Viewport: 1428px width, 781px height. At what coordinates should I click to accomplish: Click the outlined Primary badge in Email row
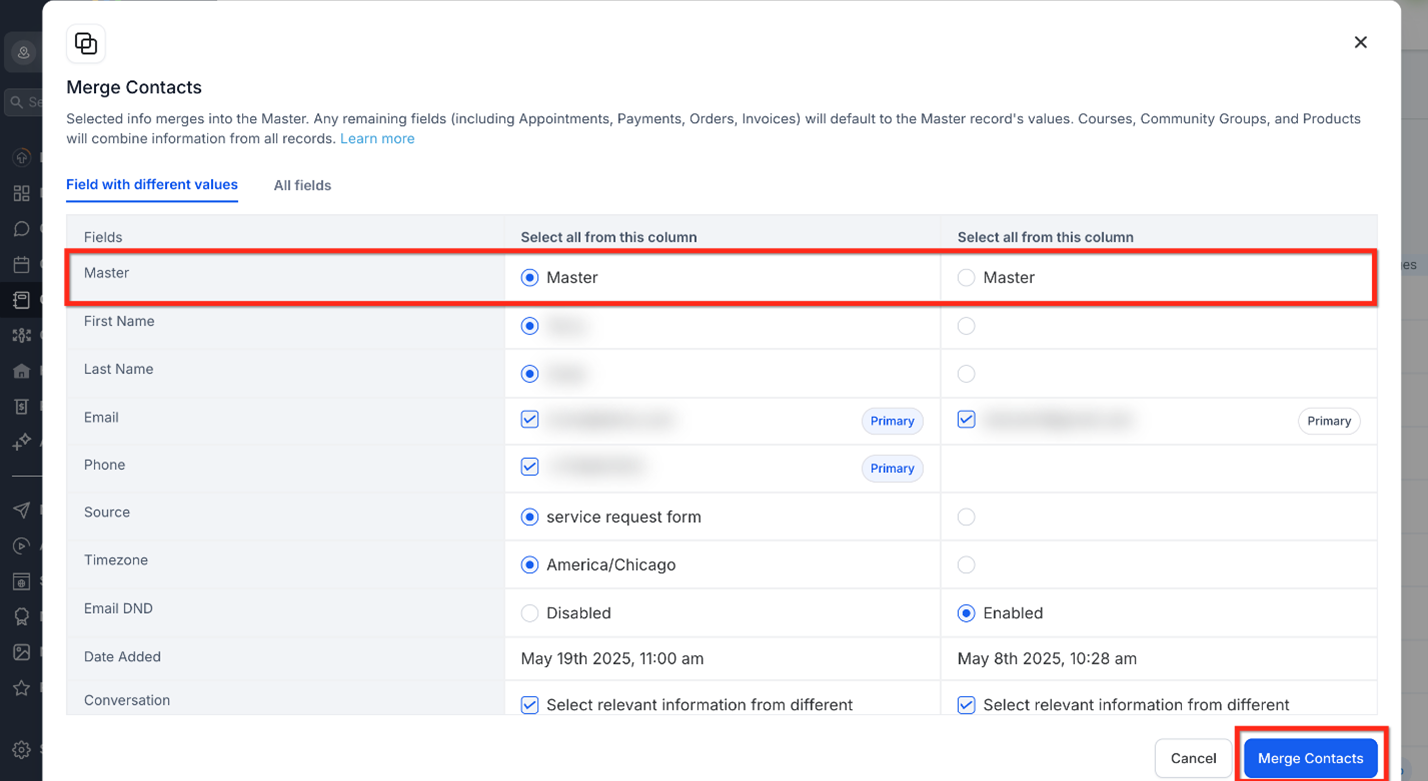coord(1329,421)
